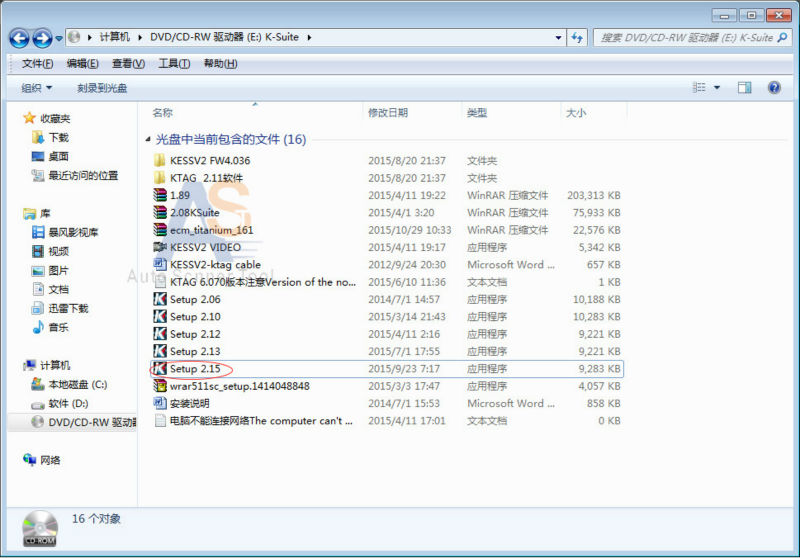Select 下载 in the favorites list
800x558 pixels.
[58, 137]
